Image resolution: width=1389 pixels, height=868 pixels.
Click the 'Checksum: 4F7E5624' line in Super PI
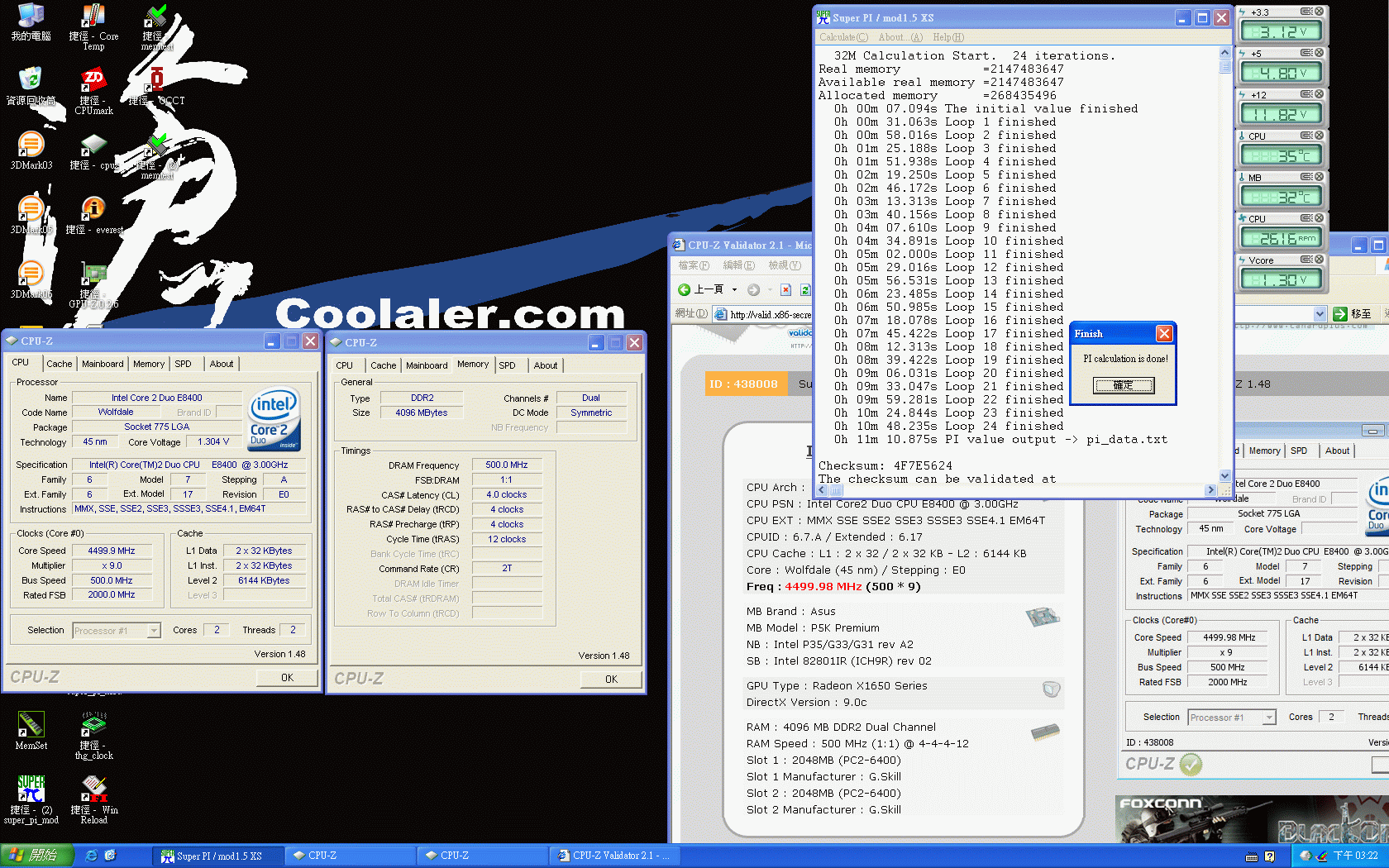[x=885, y=465]
